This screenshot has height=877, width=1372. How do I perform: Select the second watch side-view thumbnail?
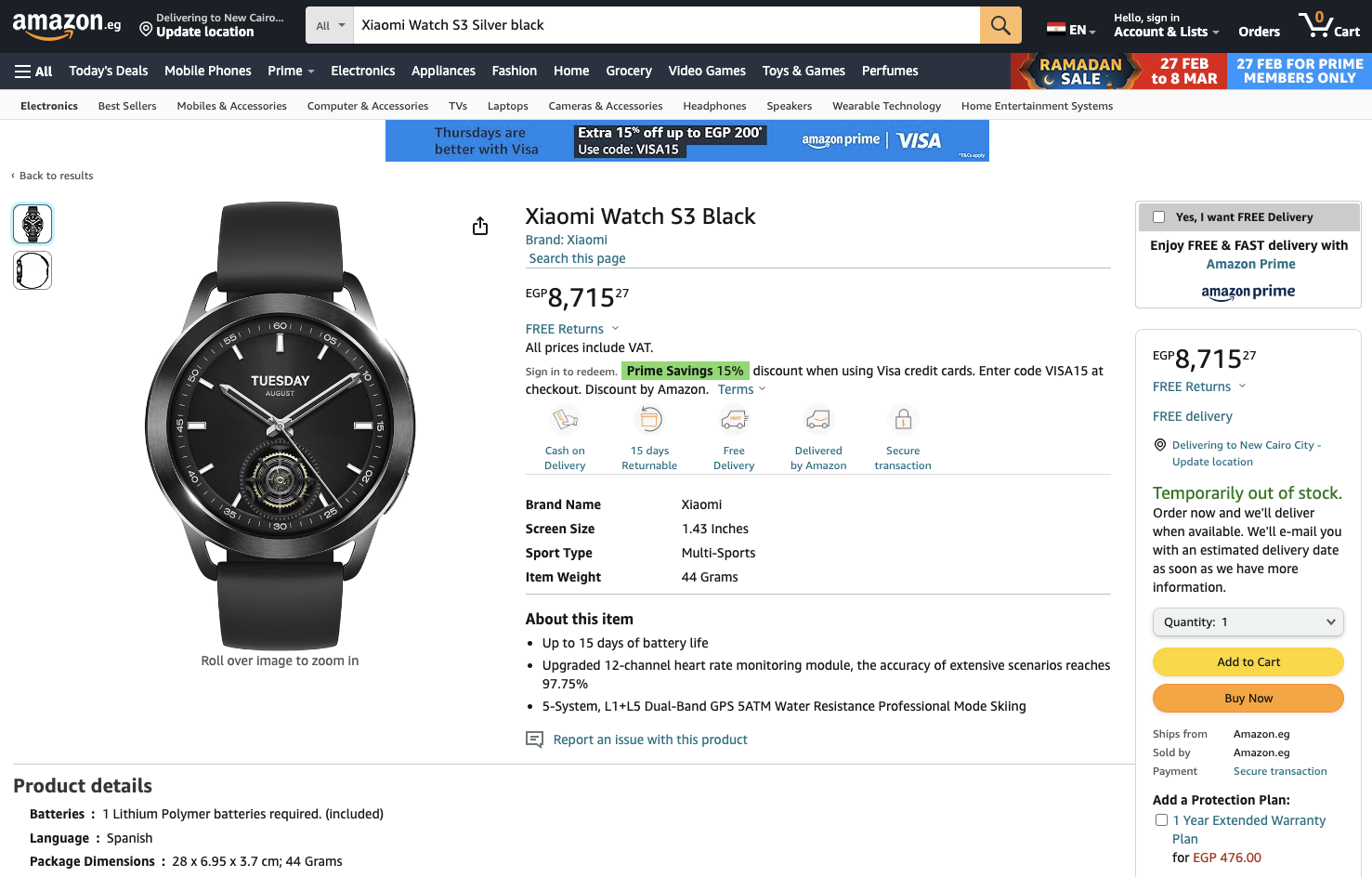pyautogui.click(x=33, y=271)
